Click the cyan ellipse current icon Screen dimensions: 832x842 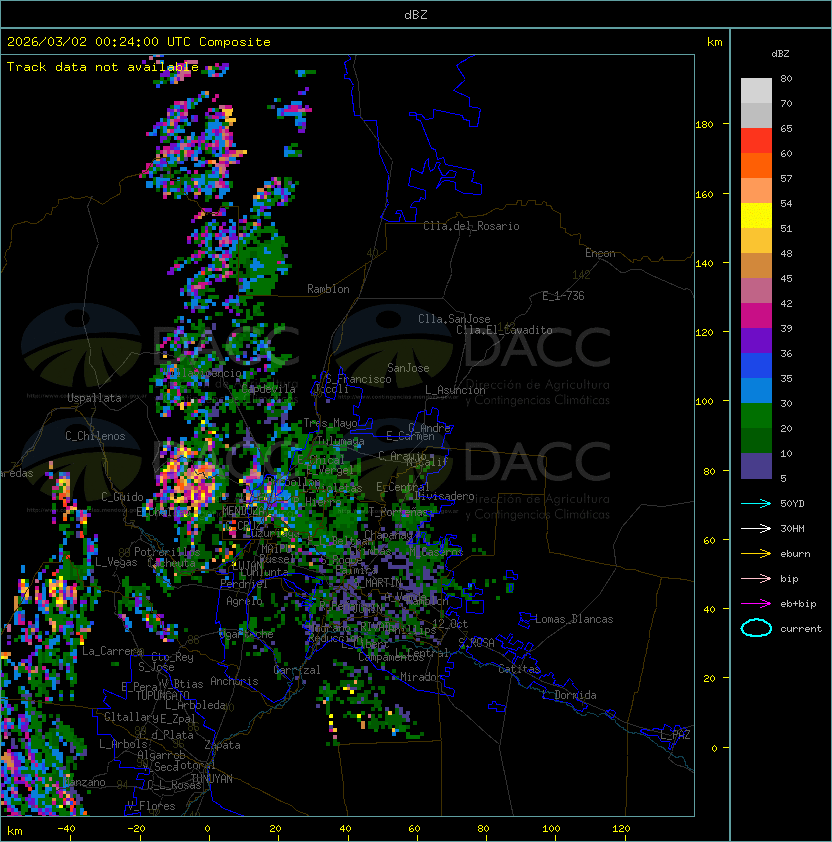[x=756, y=628]
